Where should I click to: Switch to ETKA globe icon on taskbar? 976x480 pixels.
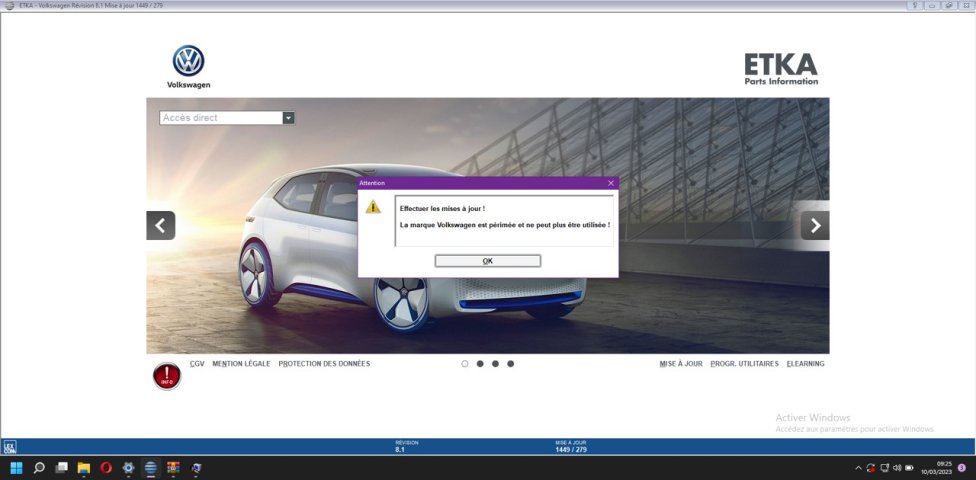tap(151, 468)
